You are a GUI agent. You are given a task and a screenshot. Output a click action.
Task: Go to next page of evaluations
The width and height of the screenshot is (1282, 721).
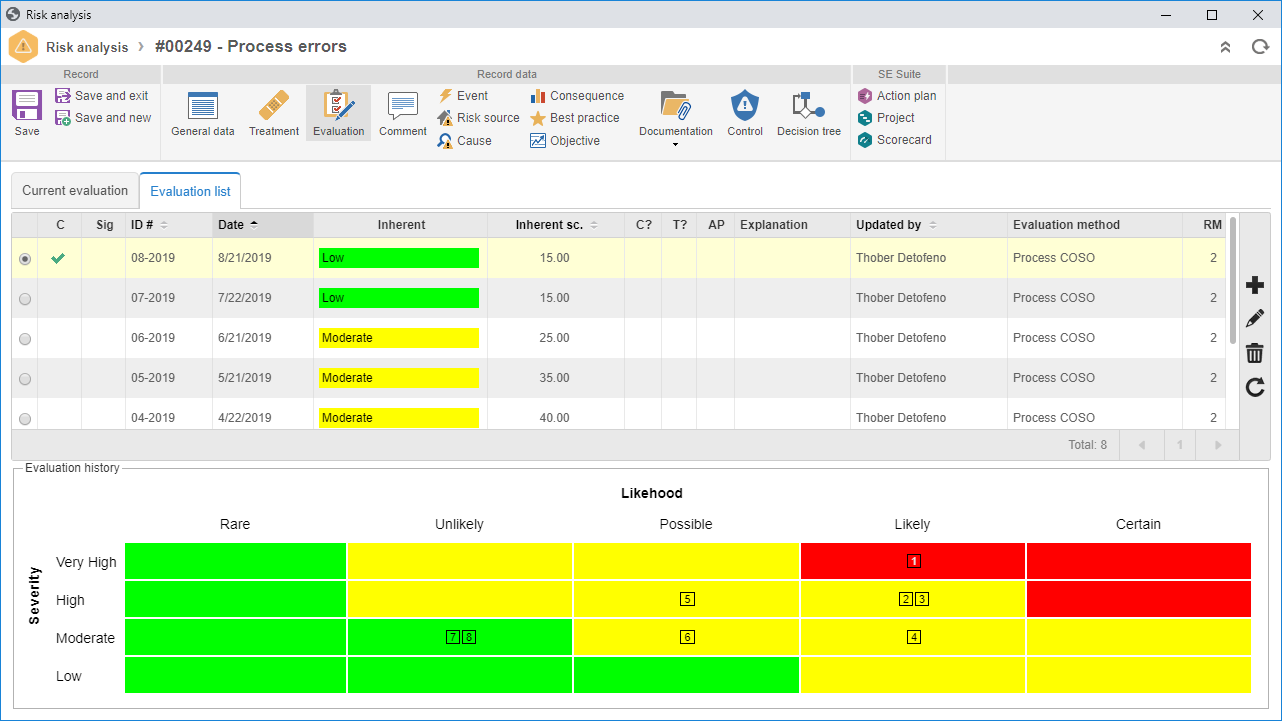click(x=1217, y=445)
